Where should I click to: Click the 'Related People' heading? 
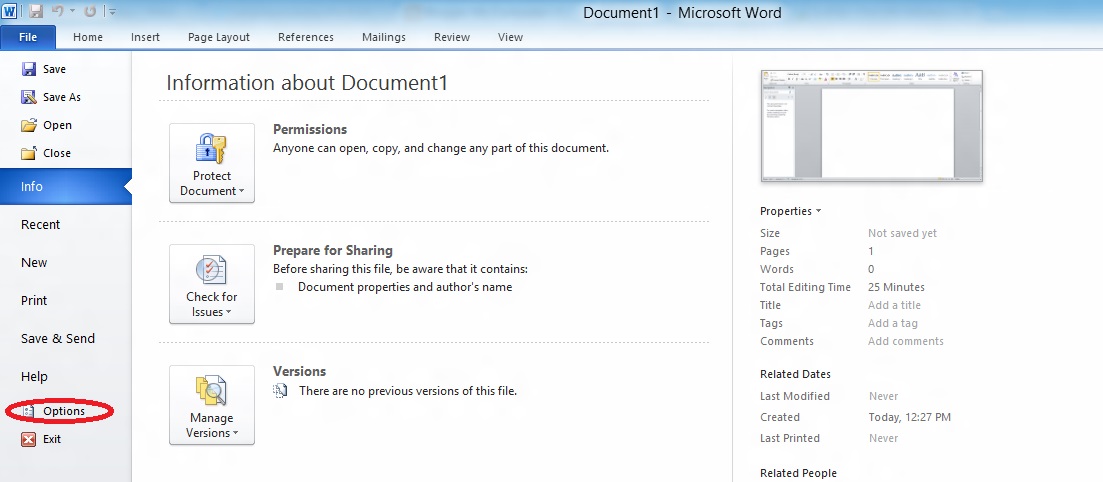coord(798,474)
